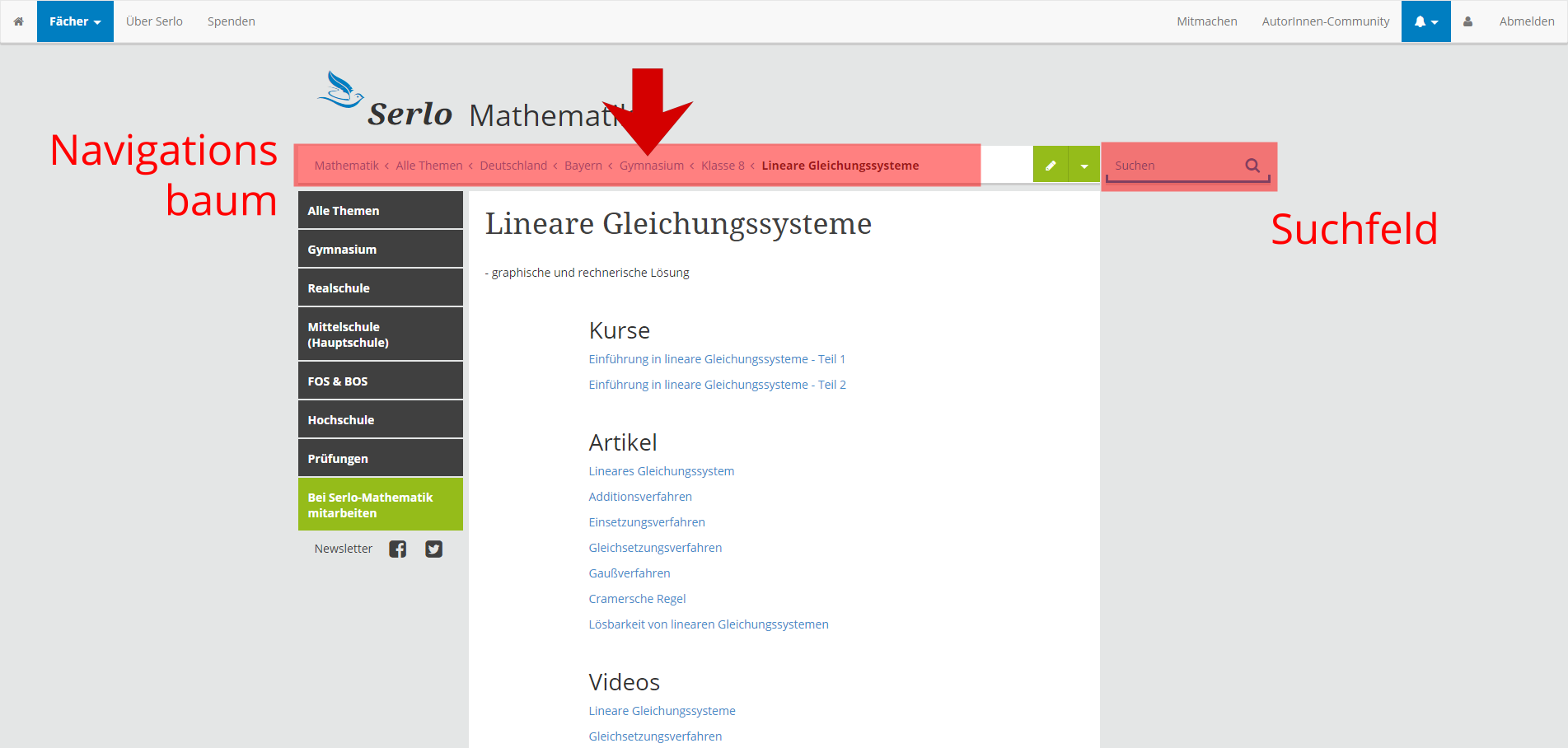Open Realschule in the sidebar
1568x748 pixels.
coord(381,288)
